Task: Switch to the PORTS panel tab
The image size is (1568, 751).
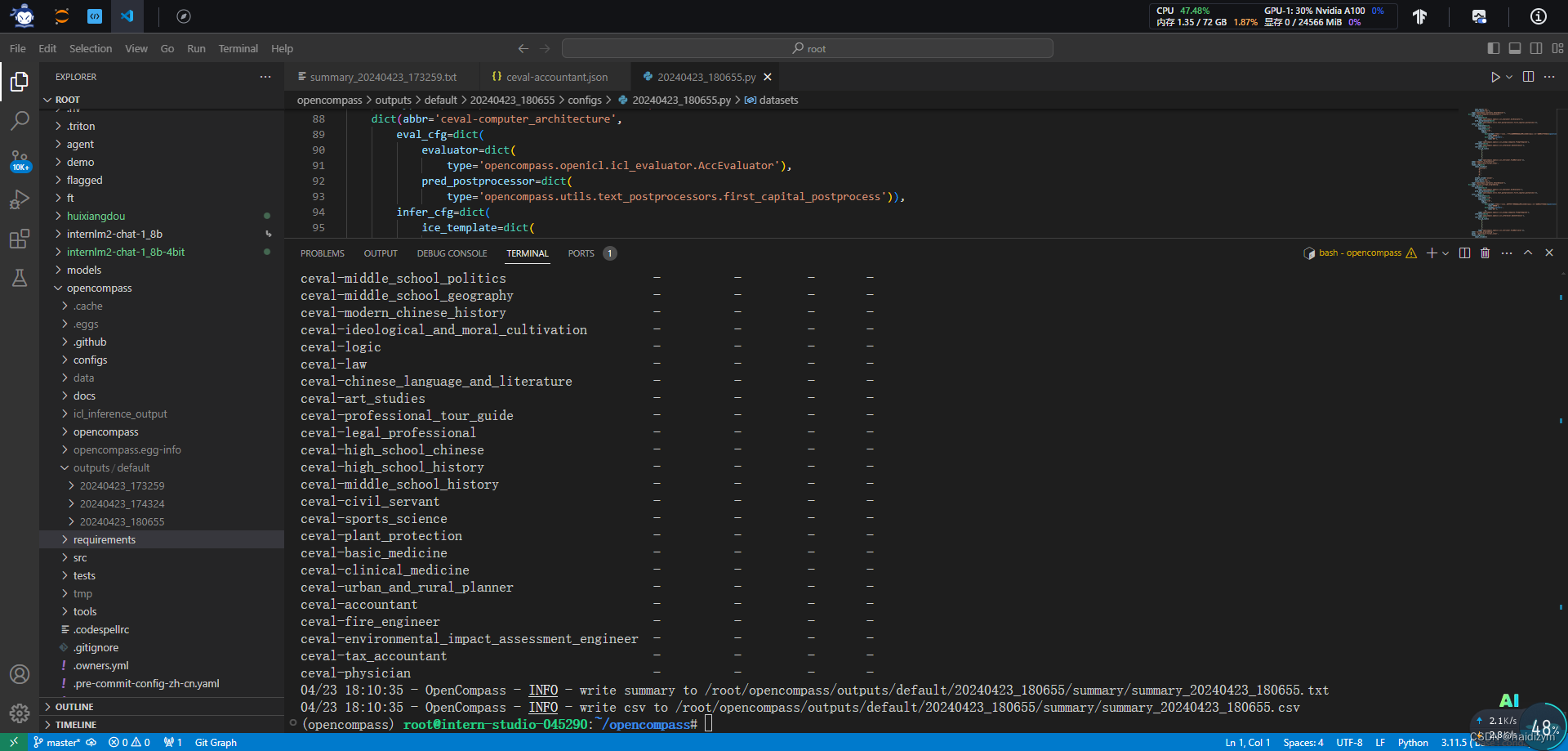Action: [x=581, y=253]
